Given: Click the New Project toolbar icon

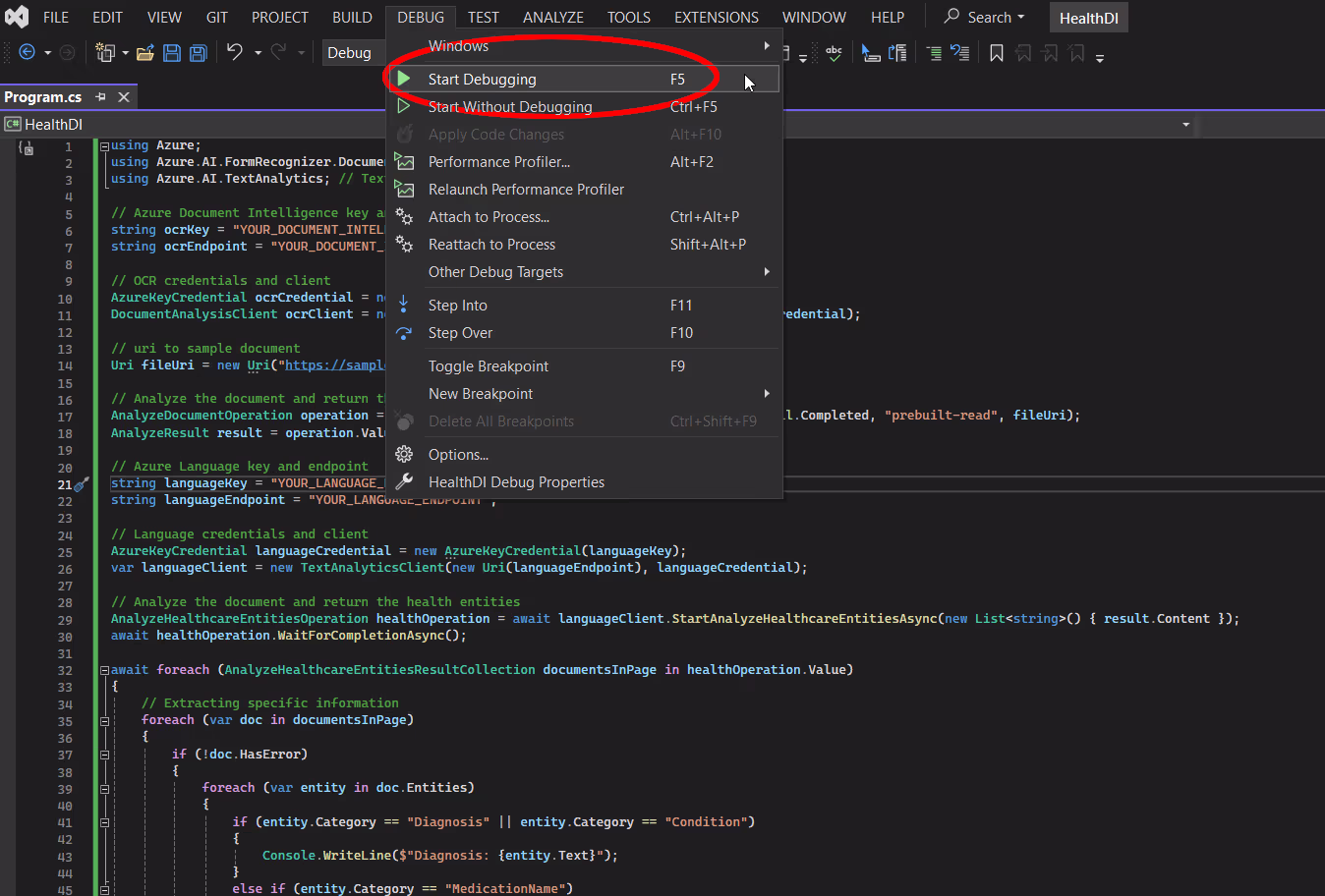Looking at the screenshot, I should pos(105,52).
